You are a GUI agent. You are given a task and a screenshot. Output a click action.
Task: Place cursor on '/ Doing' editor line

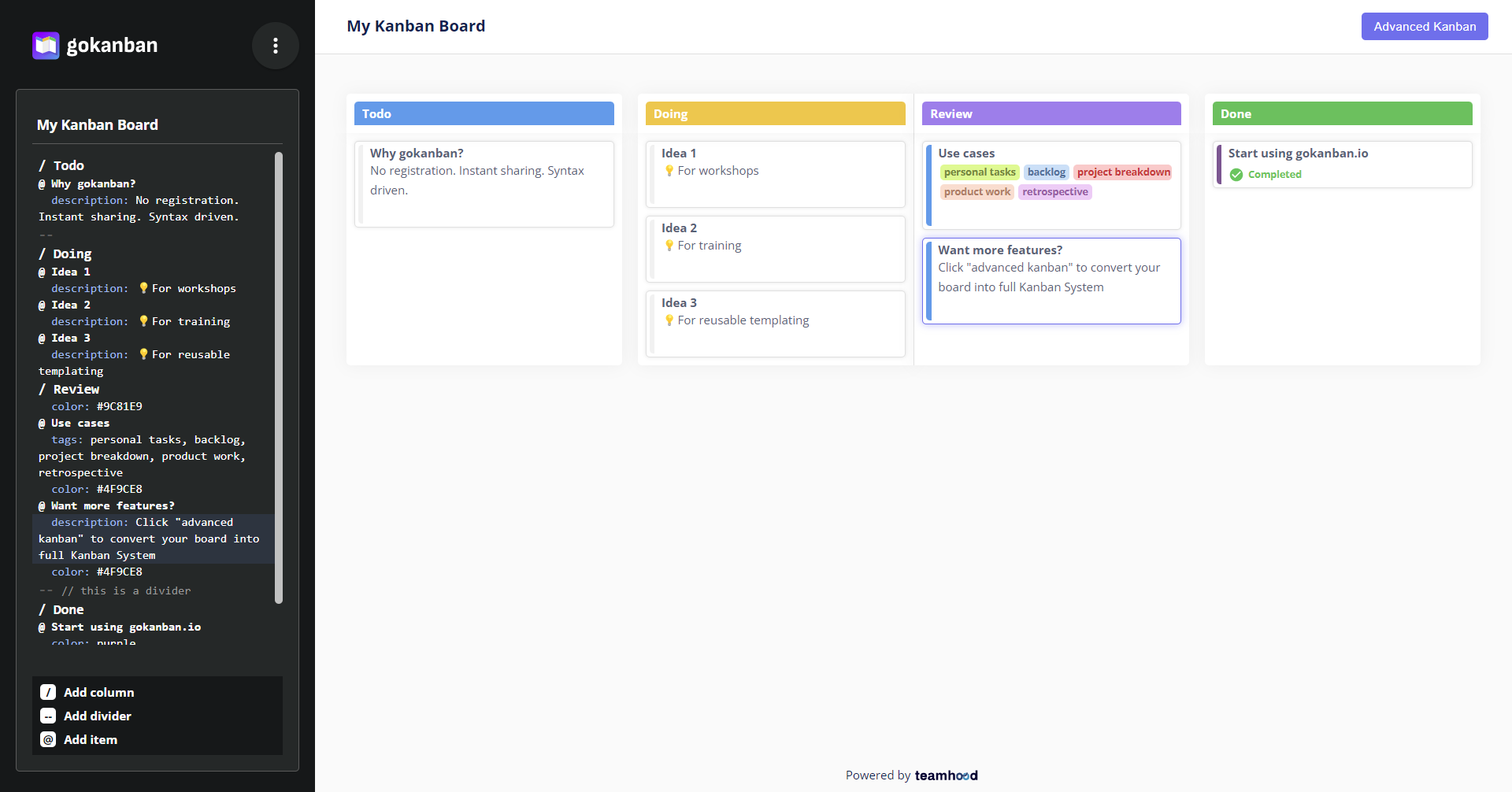[65, 254]
